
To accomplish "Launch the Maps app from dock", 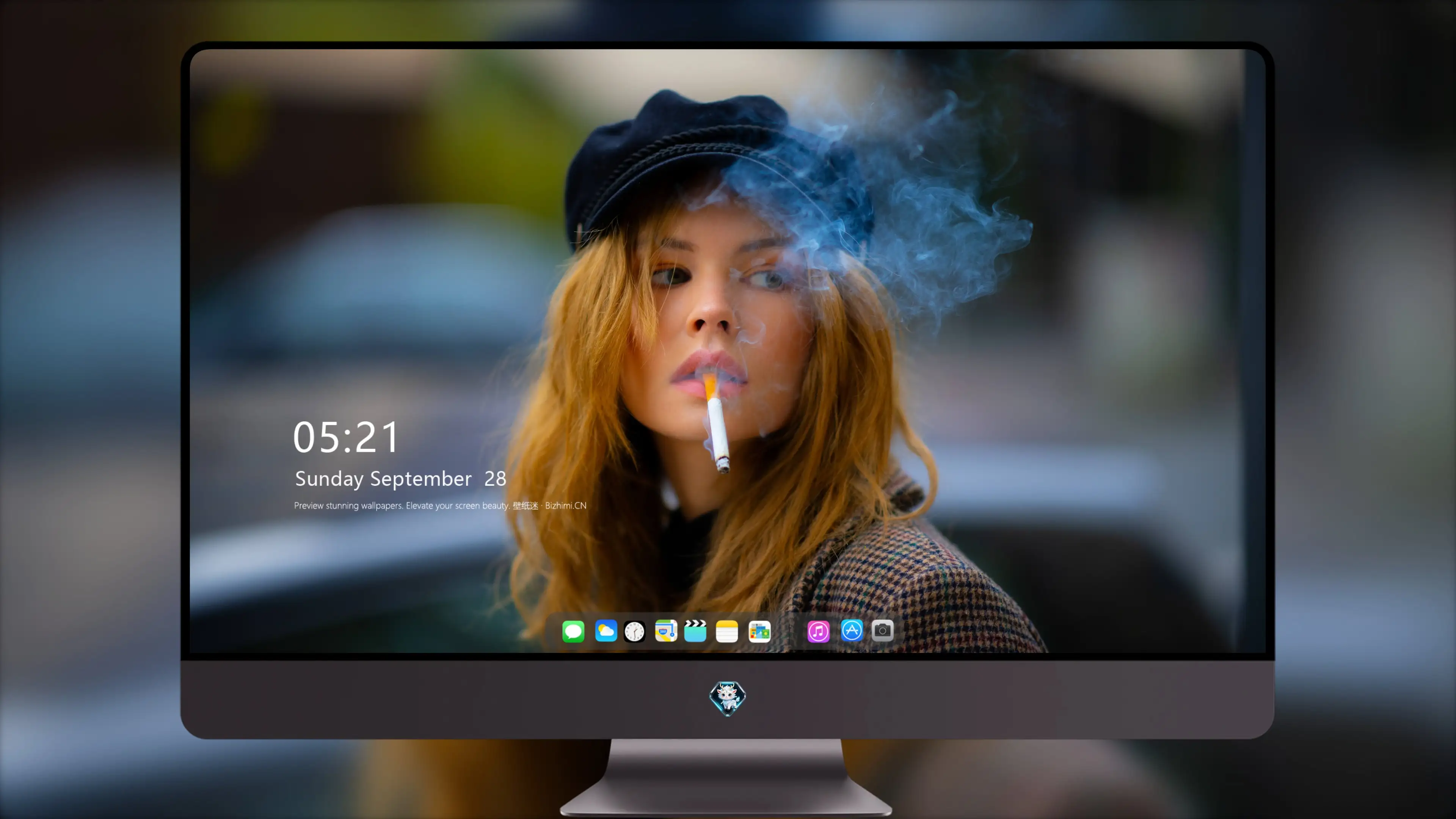I will [x=666, y=631].
